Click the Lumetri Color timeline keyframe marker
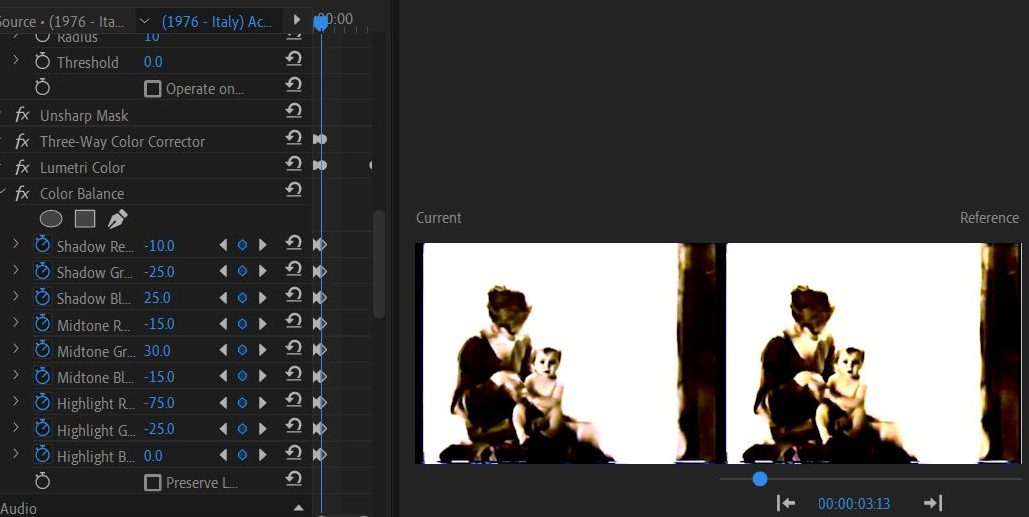Viewport: 1029px width, 517px height. point(320,165)
